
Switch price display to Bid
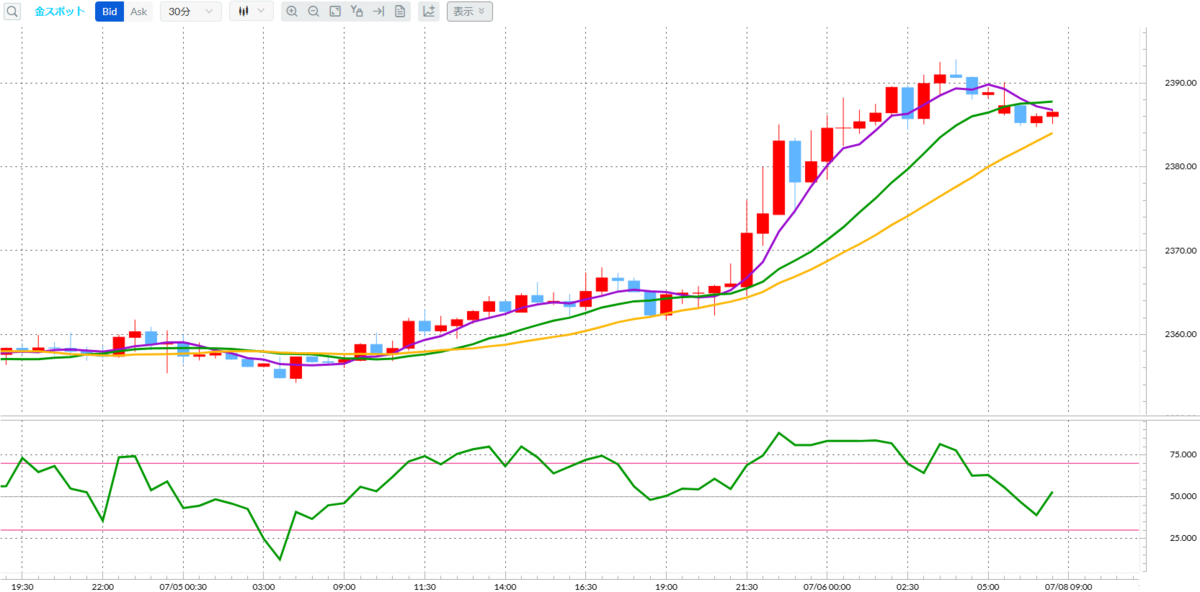(110, 12)
